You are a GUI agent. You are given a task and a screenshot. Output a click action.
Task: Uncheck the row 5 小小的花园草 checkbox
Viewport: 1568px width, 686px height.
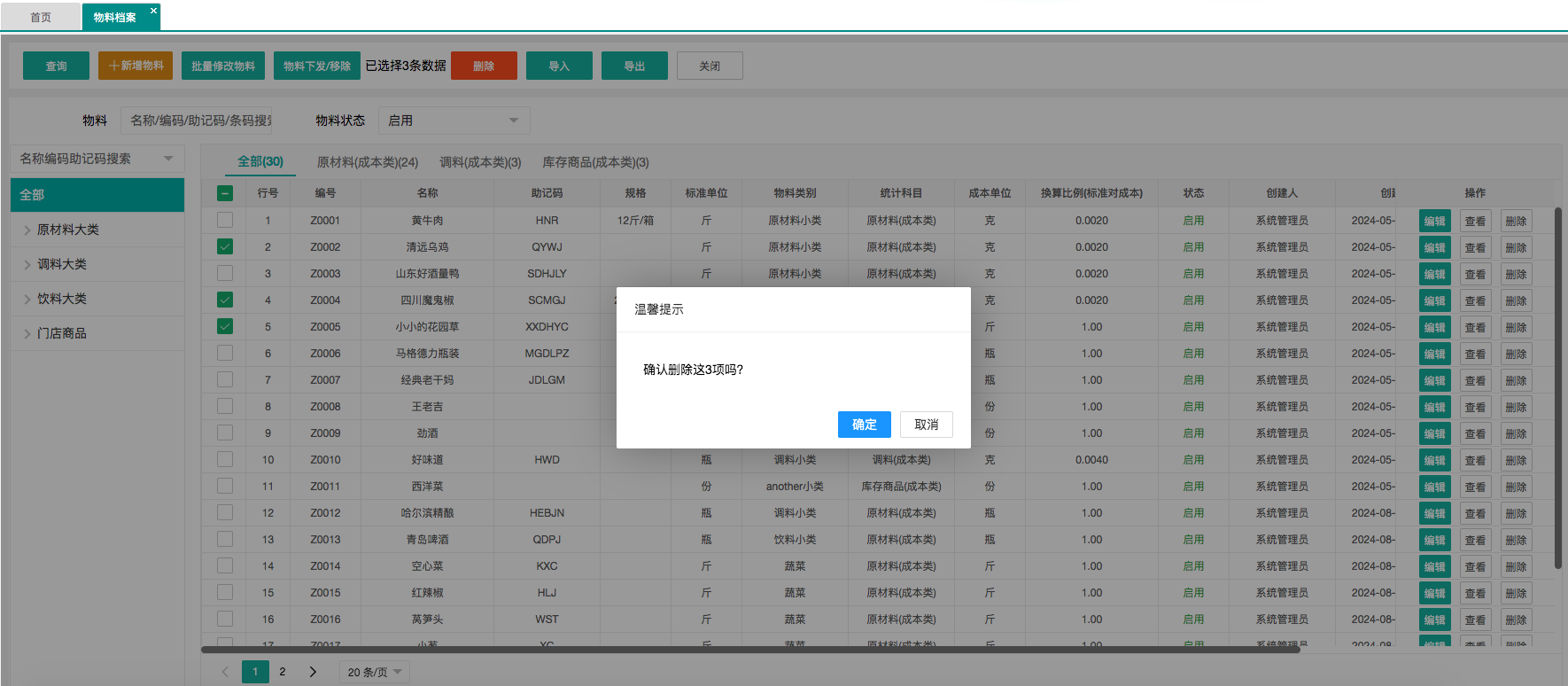[x=225, y=326]
